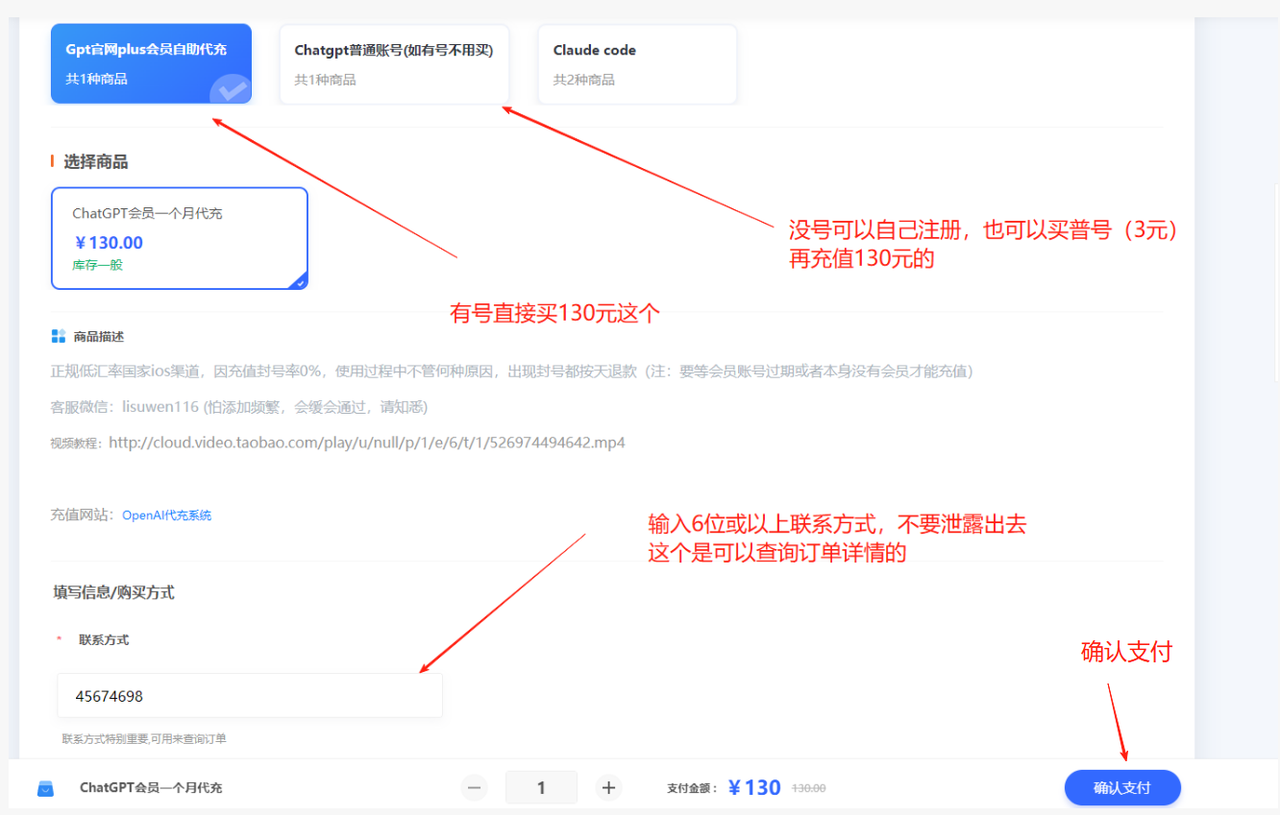1280x815 pixels.
Task: Increase quantity with the plus button
Action: pos(608,788)
